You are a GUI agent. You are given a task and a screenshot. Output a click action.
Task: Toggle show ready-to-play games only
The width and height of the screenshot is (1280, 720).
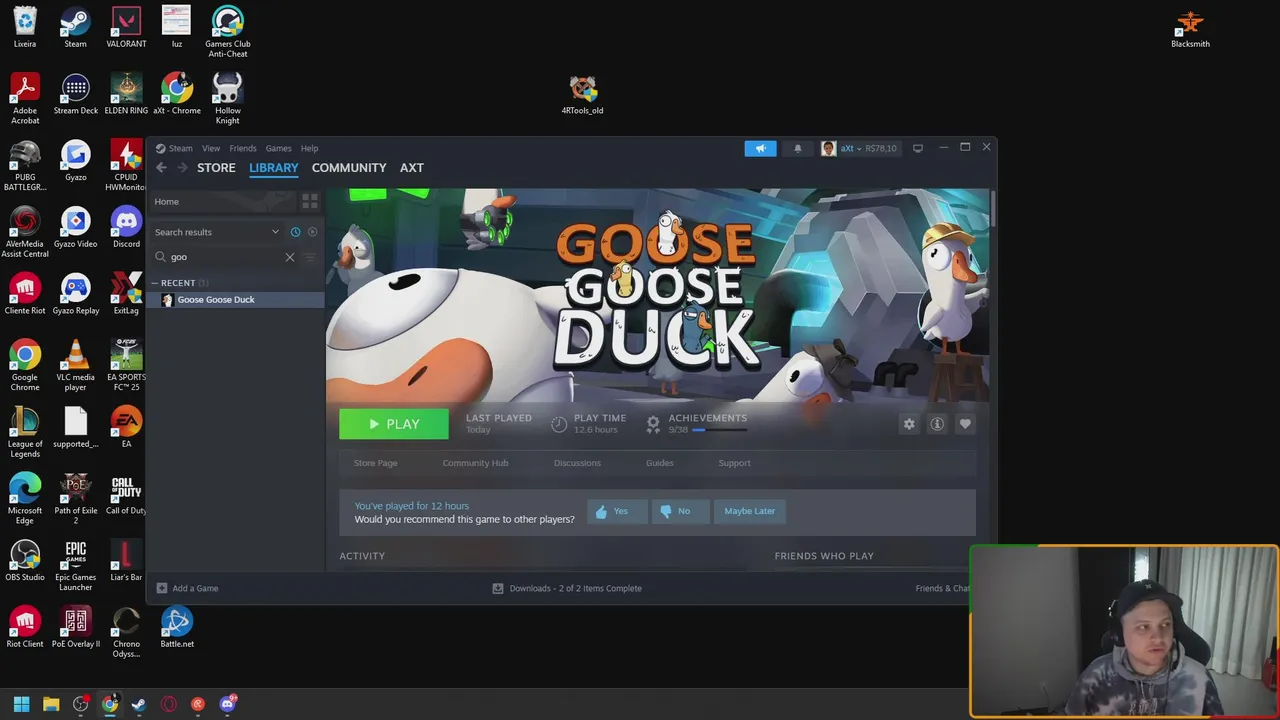click(312, 232)
